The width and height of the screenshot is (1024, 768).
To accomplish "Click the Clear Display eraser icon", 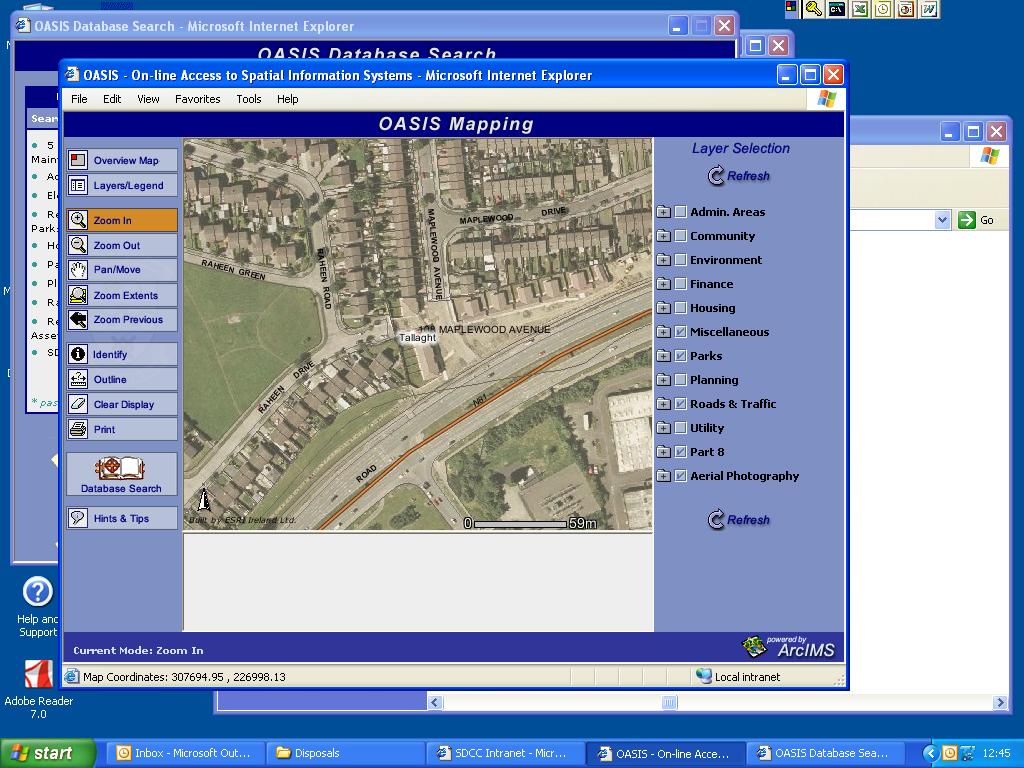I will [x=78, y=404].
